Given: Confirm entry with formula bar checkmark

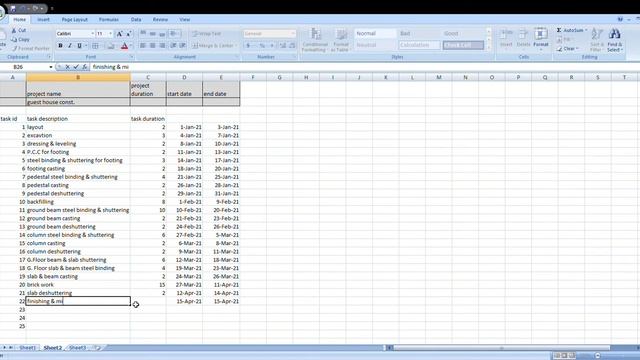Looking at the screenshot, I should pos(76,67).
